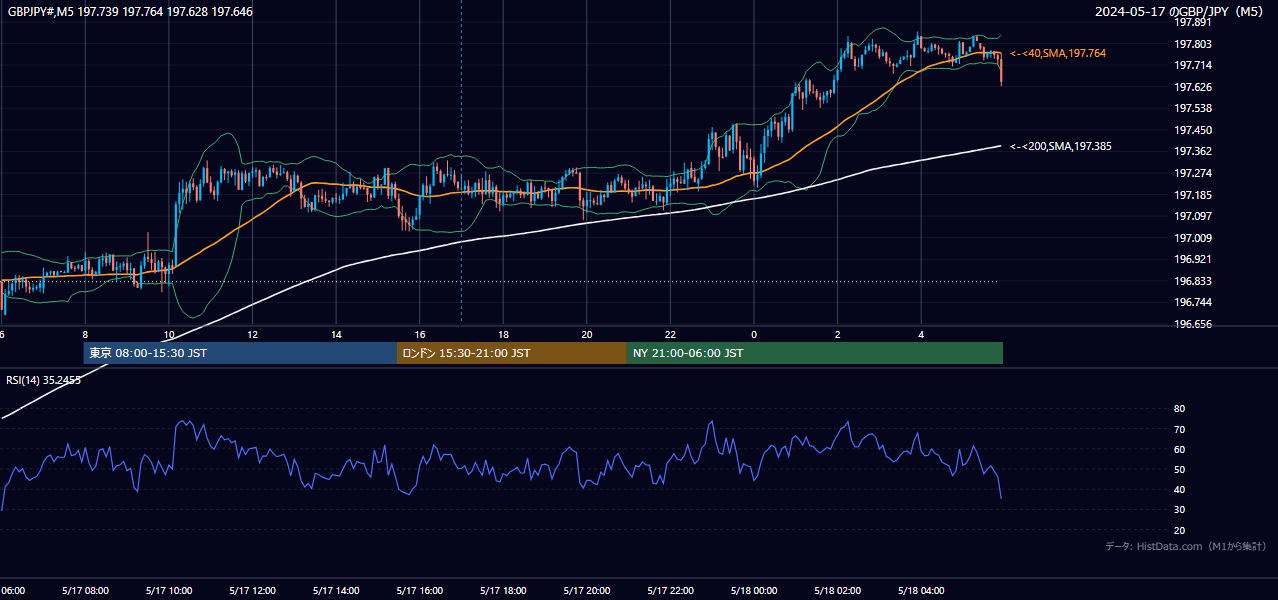Image resolution: width=1278 pixels, height=600 pixels.
Task: Click the 5/17 08:00 time axis label
Action: point(85,591)
